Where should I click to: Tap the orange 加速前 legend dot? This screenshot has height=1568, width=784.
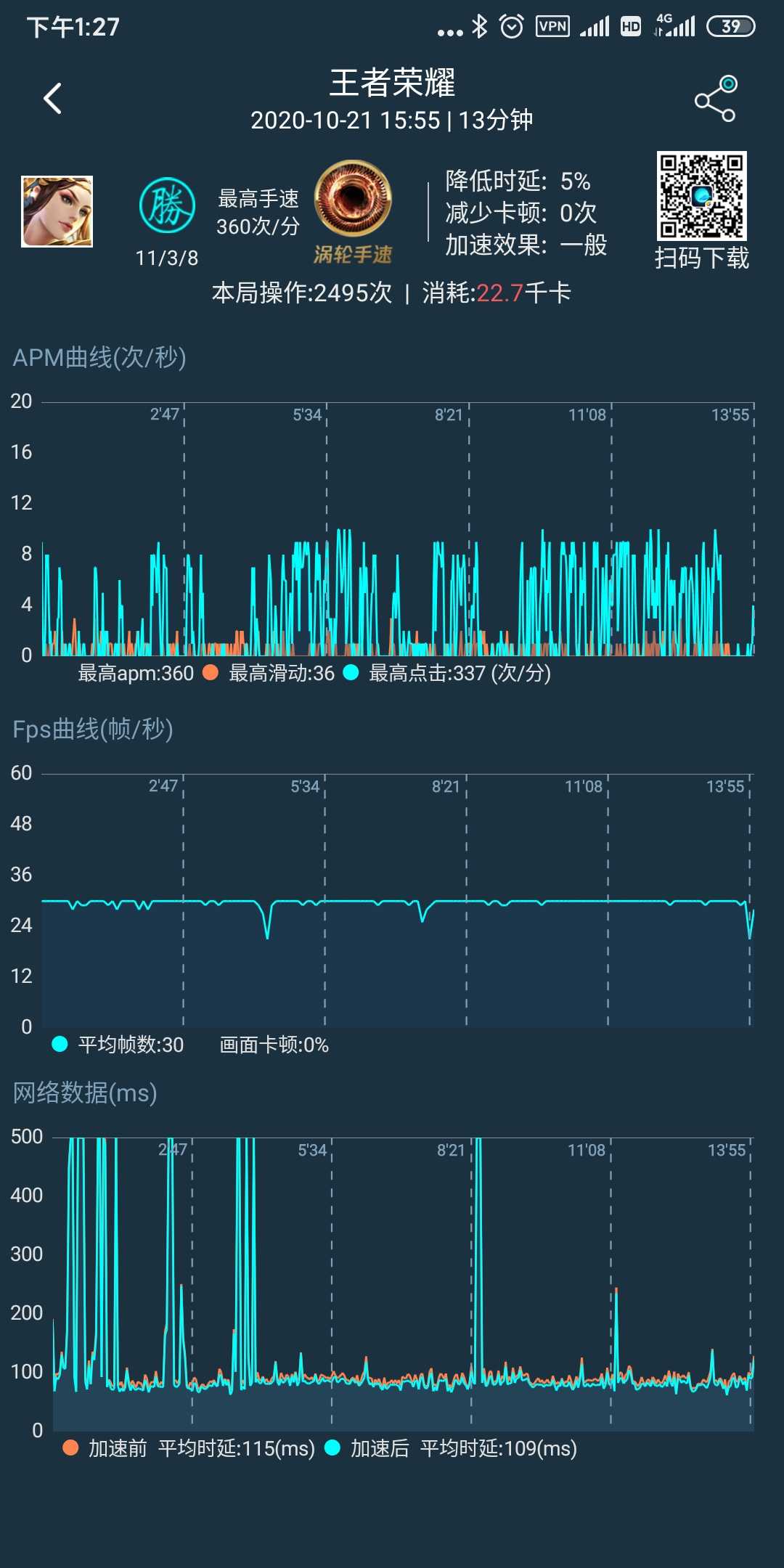click(70, 1447)
